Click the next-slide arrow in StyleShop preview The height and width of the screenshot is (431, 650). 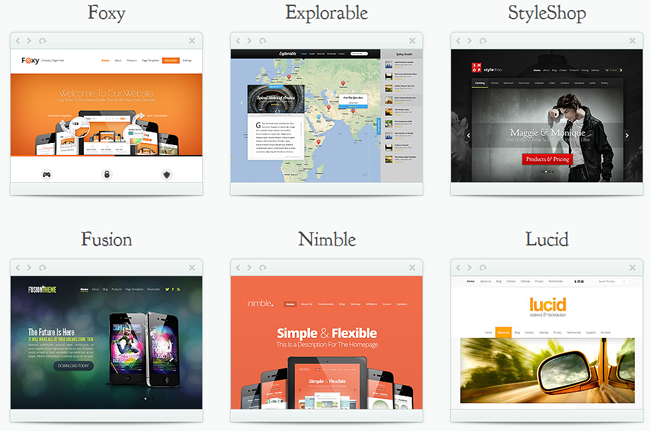pyautogui.click(x=627, y=136)
